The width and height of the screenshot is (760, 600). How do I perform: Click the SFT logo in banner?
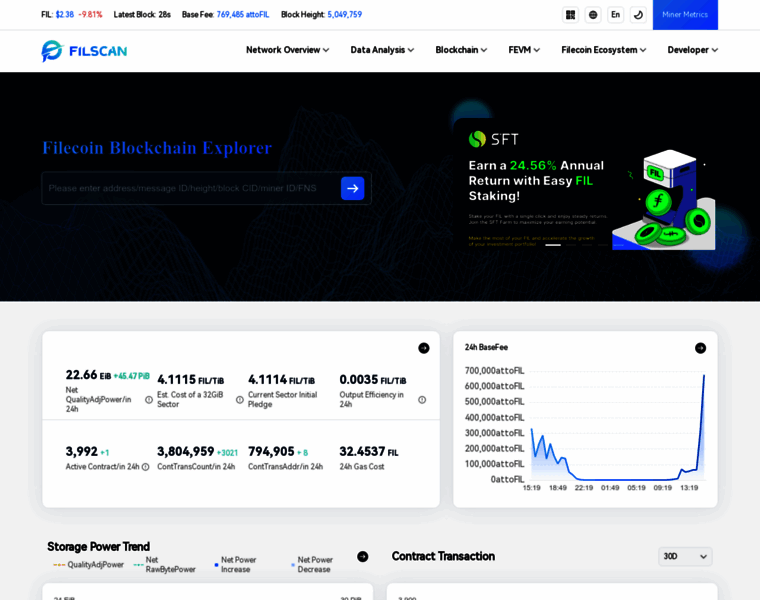(493, 139)
